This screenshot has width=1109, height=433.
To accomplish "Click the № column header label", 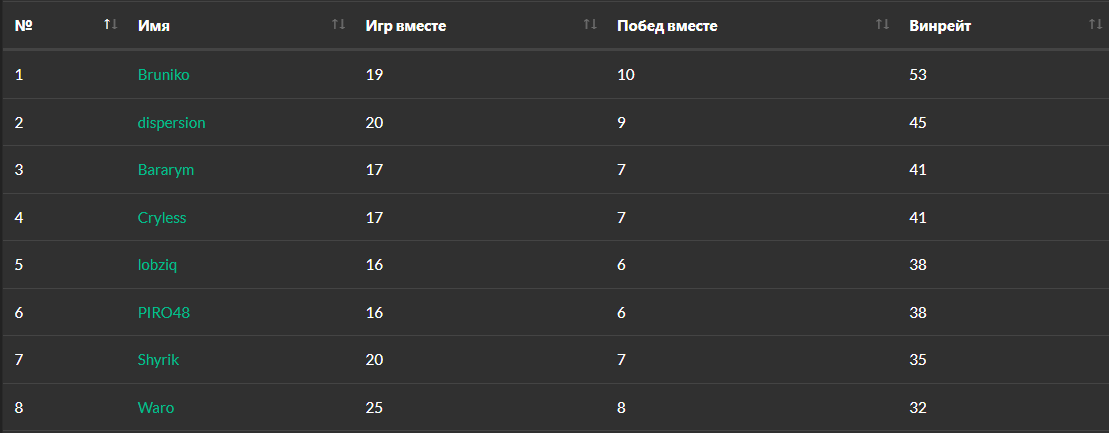I will (x=24, y=25).
